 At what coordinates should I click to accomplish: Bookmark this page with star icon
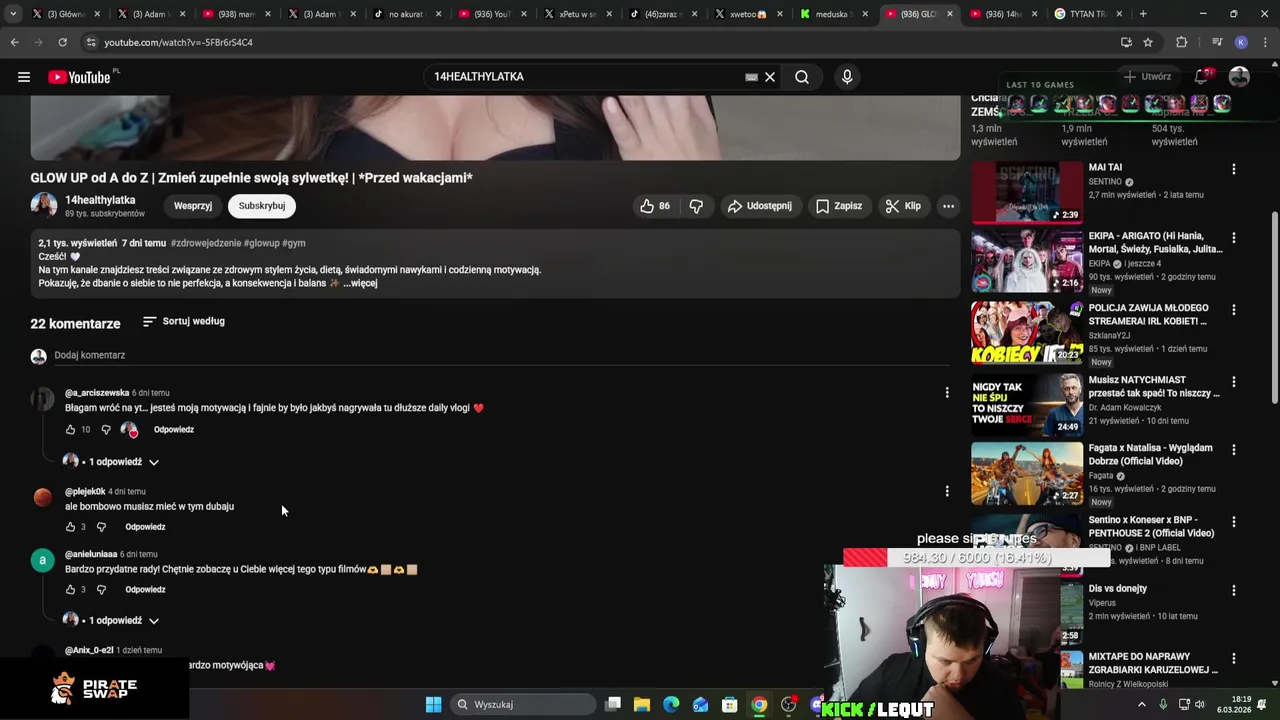coord(1148,42)
